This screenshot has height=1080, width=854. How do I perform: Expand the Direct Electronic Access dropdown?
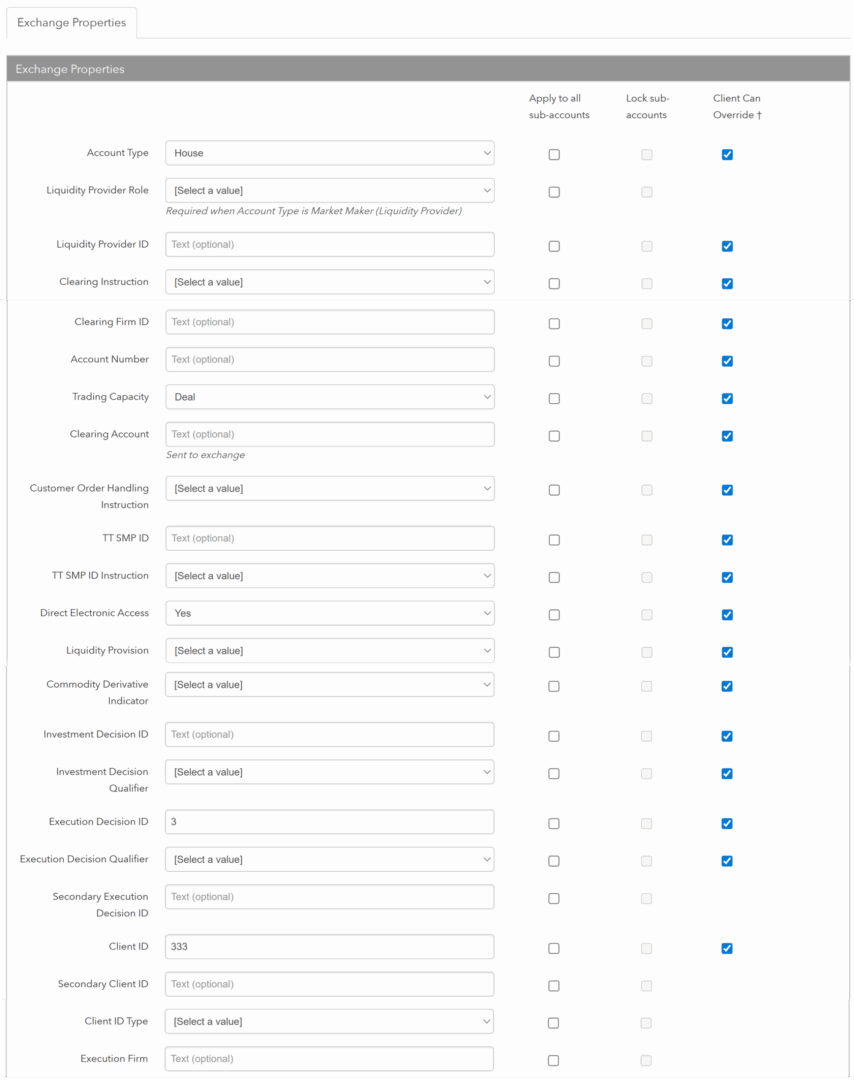[x=330, y=613]
